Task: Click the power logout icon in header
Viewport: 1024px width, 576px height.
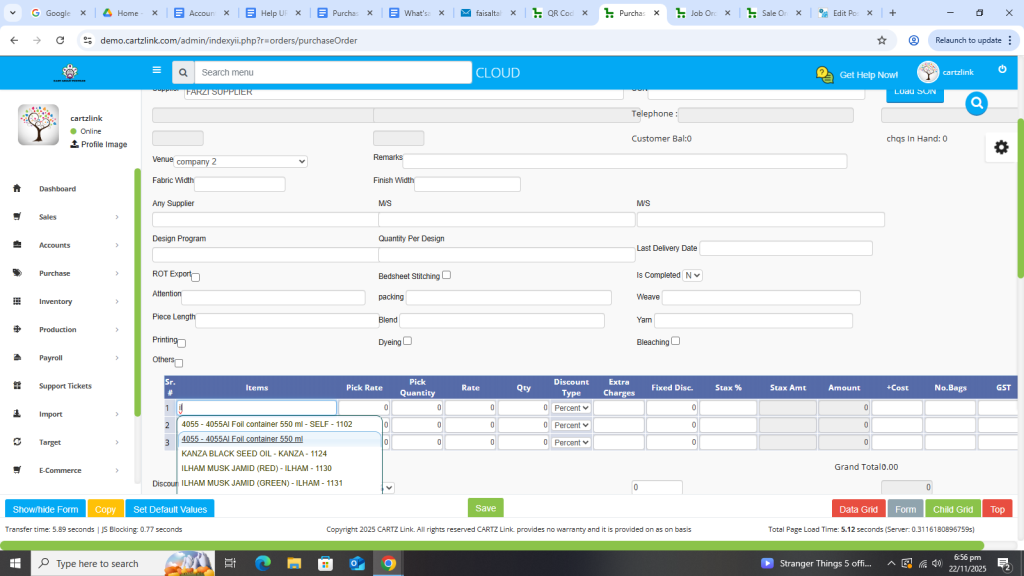Action: pyautogui.click(x=1002, y=70)
